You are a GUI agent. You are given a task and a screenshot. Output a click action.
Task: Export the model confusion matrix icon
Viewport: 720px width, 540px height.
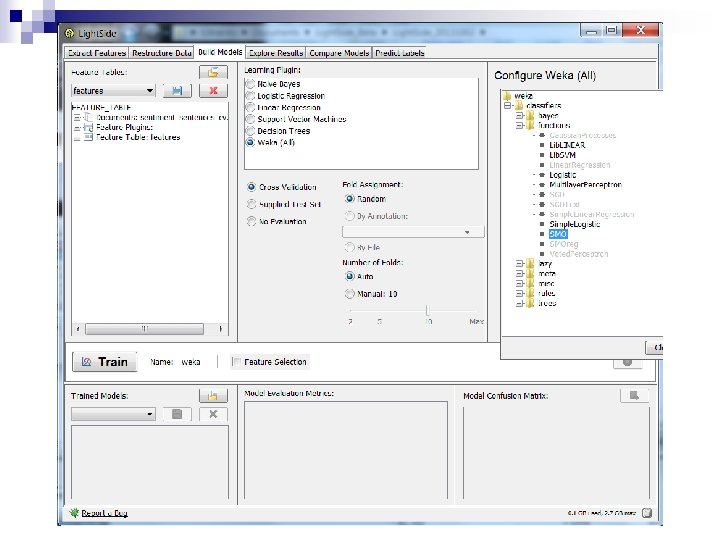[634, 395]
